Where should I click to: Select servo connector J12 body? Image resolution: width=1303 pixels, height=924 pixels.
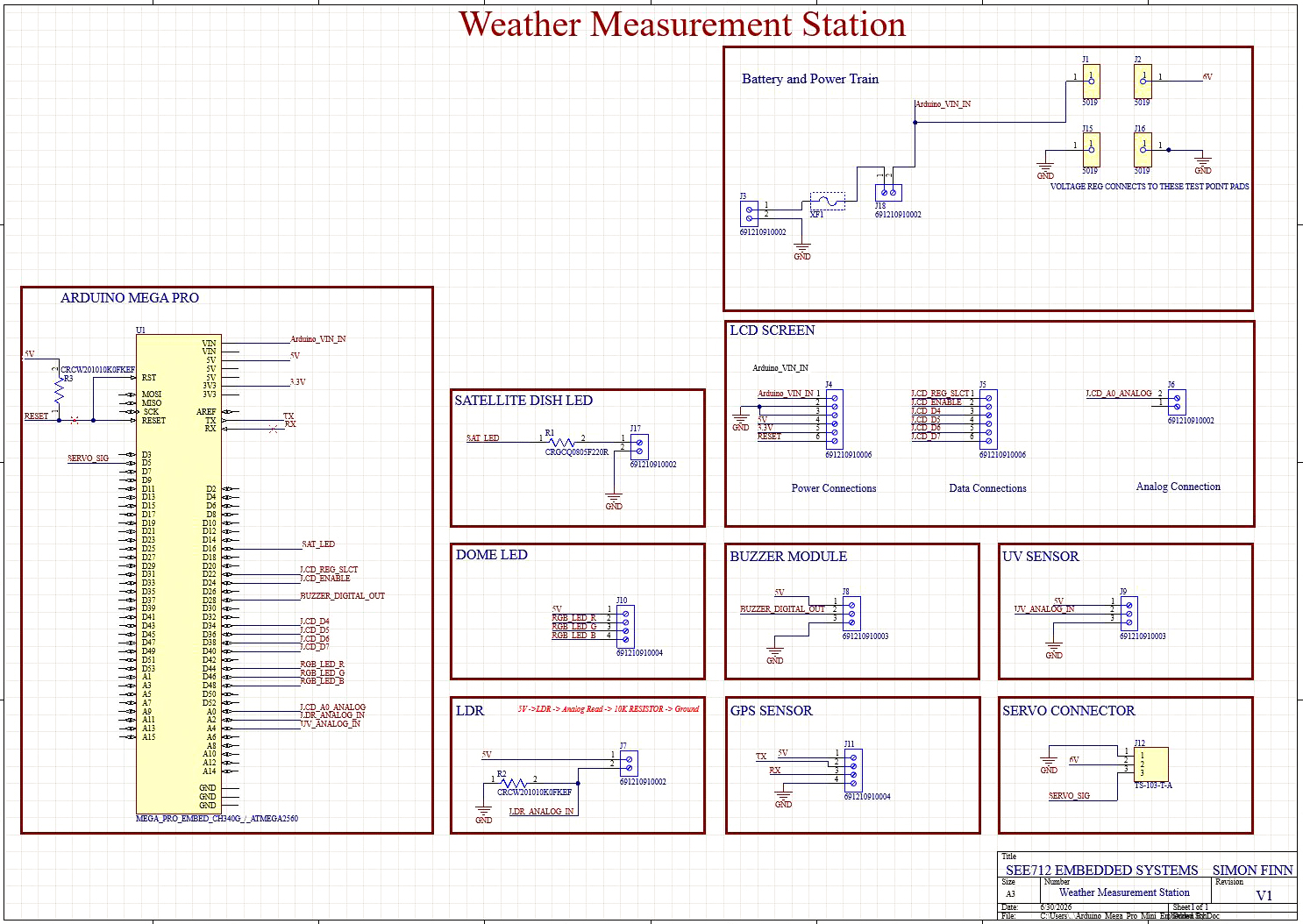pyautogui.click(x=1151, y=765)
